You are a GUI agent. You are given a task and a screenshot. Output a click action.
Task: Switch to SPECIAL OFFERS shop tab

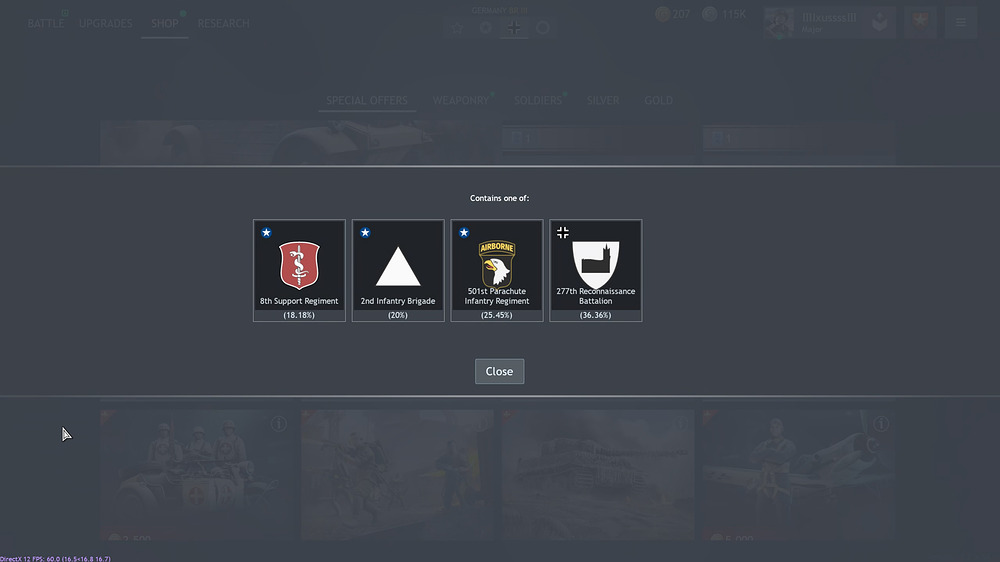(367, 101)
